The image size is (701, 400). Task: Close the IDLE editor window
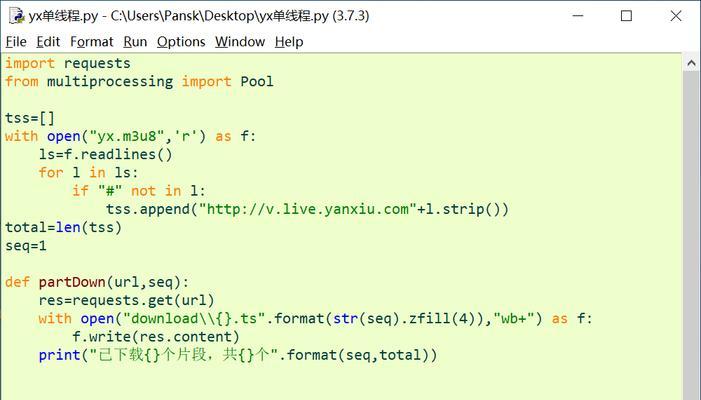coord(676,16)
